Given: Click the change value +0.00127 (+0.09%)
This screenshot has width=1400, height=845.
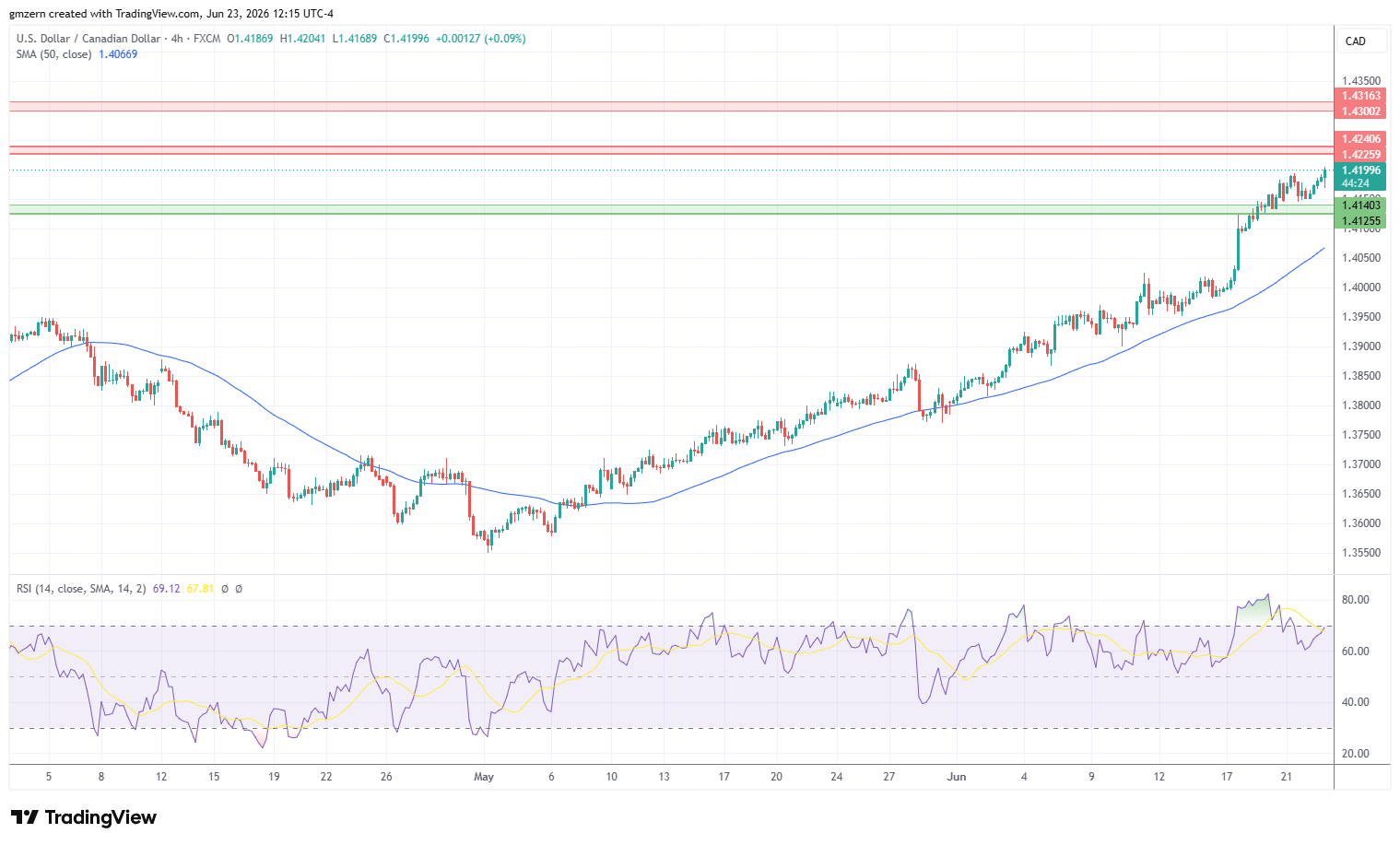Looking at the screenshot, I should click(480, 39).
